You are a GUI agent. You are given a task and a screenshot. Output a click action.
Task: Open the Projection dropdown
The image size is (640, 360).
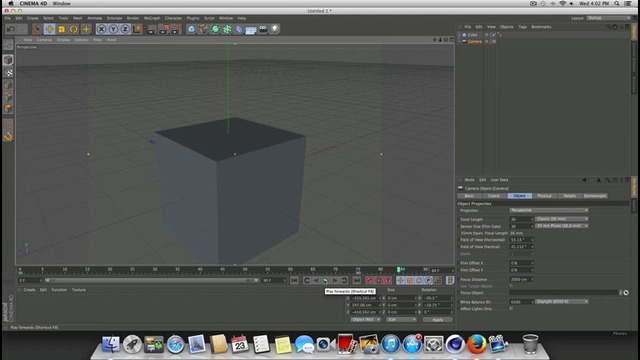[x=549, y=210]
